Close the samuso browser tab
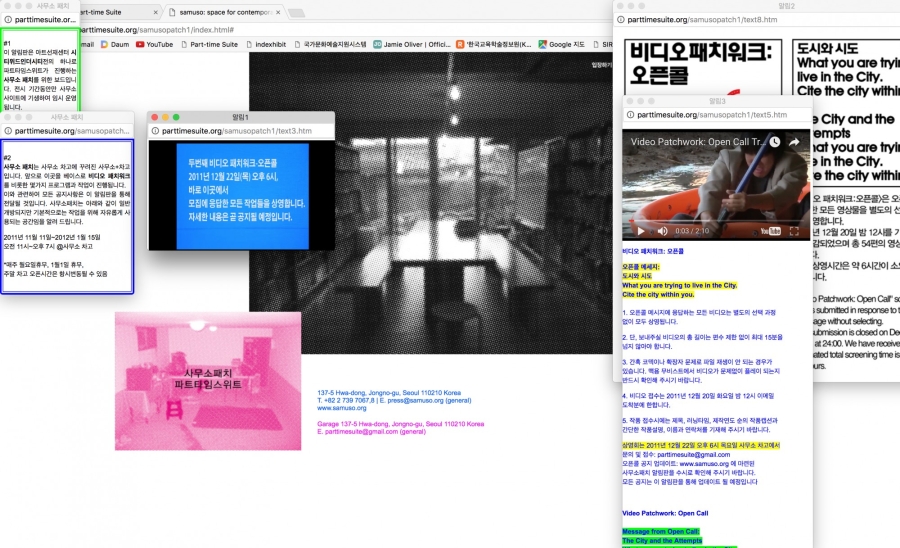The width and height of the screenshot is (900, 548). pos(277,14)
